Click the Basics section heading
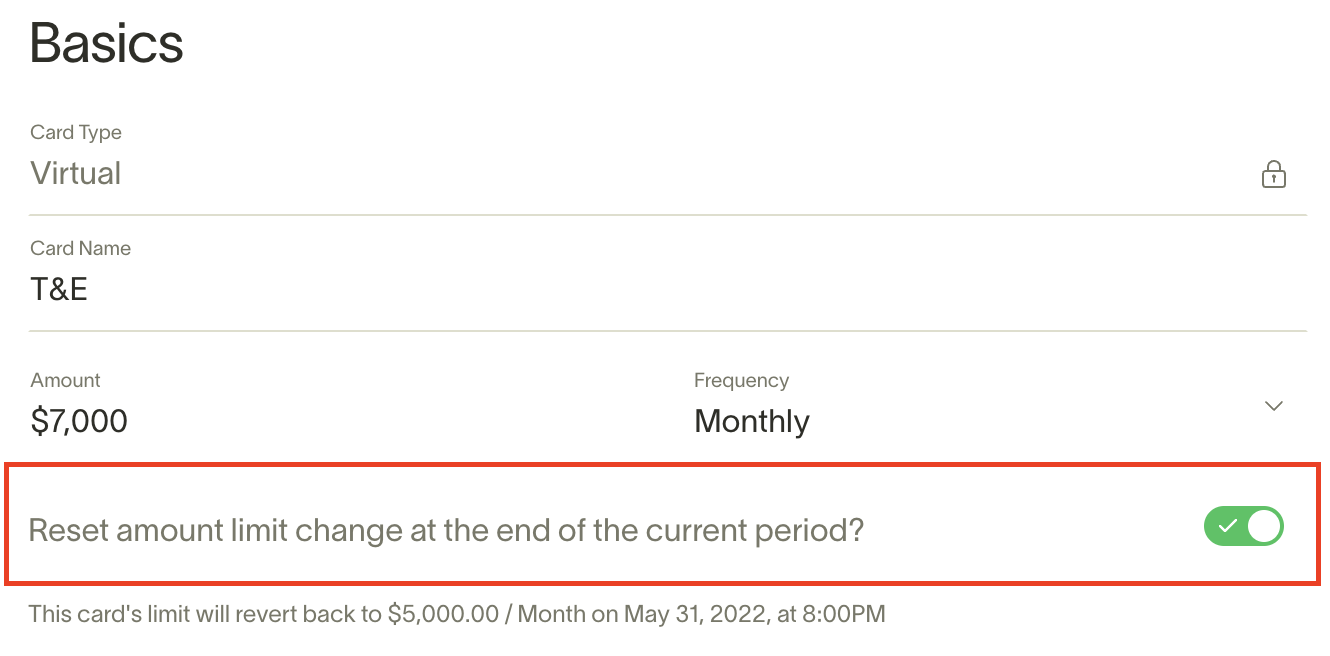Screen dimensions: 1330x656 pos(107,43)
